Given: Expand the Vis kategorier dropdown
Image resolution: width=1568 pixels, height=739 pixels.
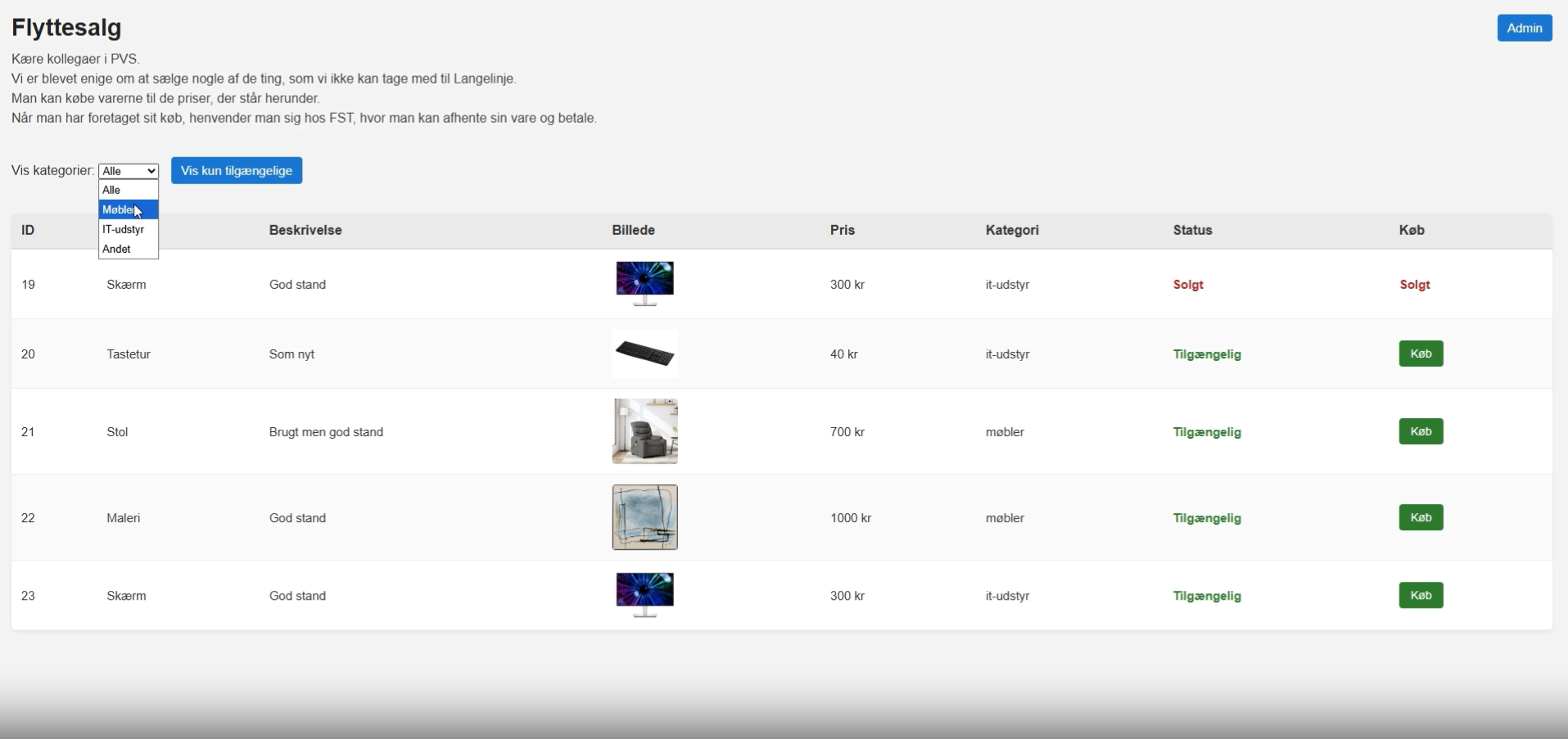Looking at the screenshot, I should [129, 171].
